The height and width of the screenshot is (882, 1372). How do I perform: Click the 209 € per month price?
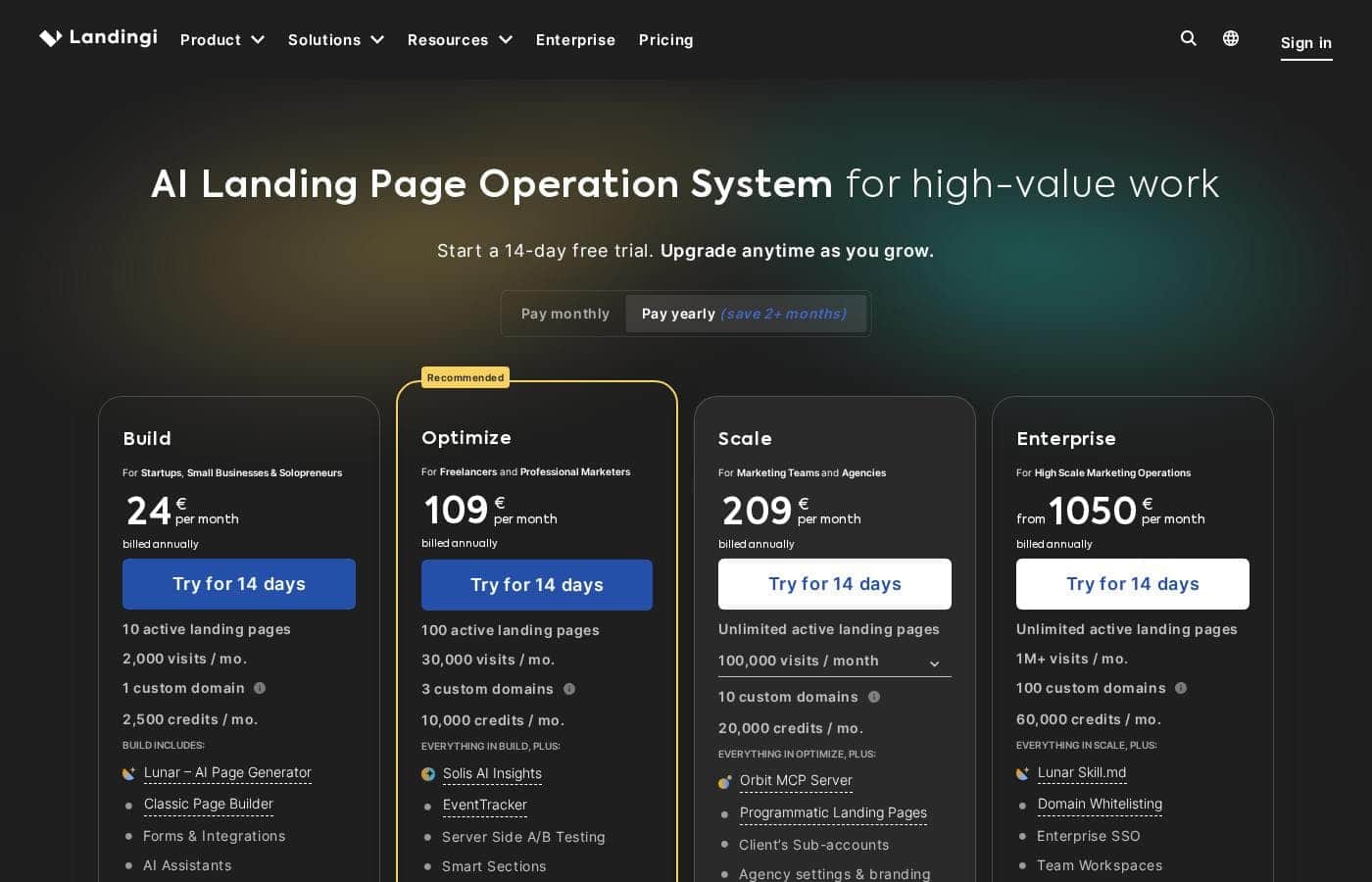(792, 511)
